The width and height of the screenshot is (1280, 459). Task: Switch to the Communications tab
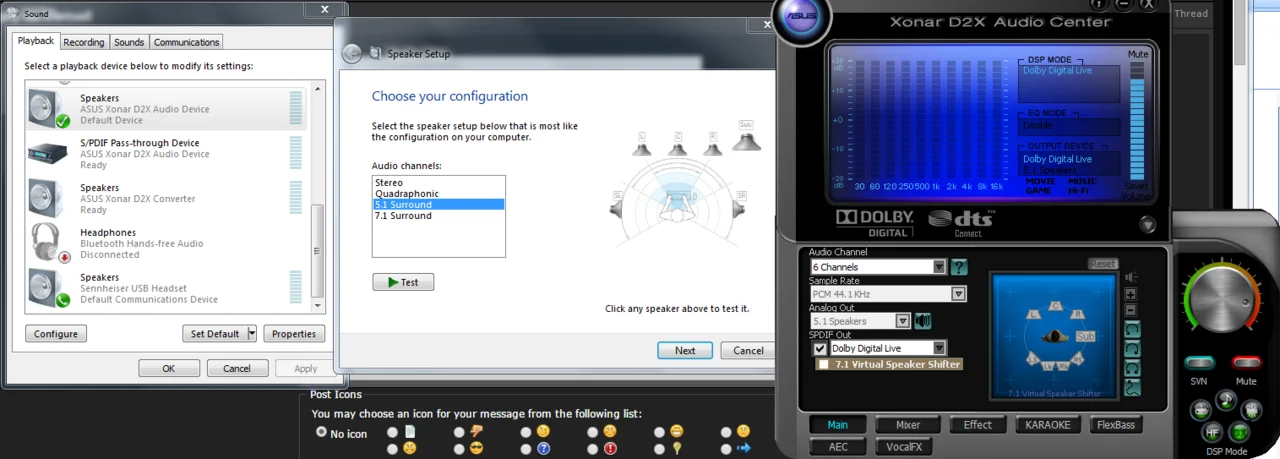(187, 42)
